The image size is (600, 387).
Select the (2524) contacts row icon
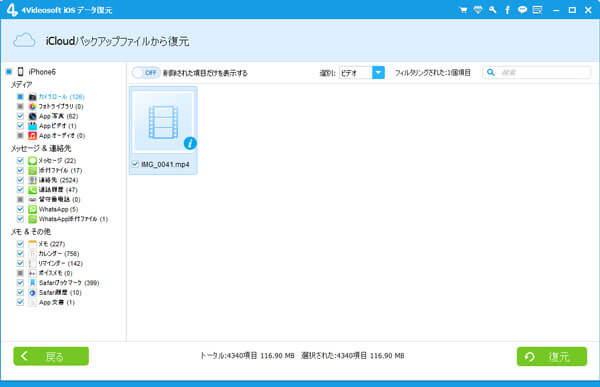(33, 180)
